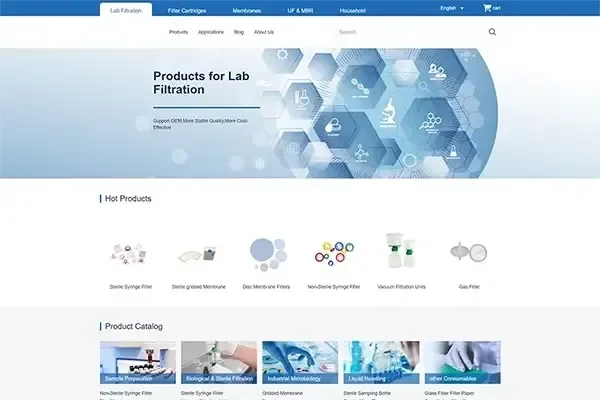Open Sterile gridded Membrane product image

pos(198,254)
